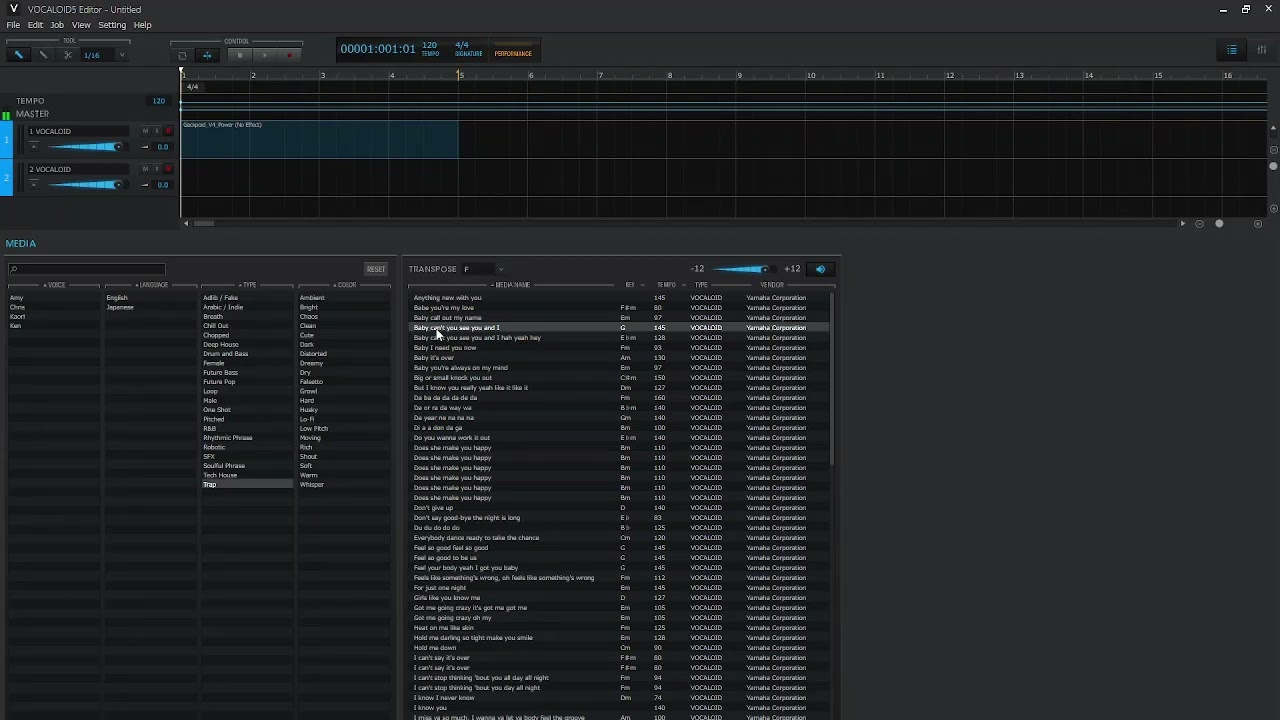Image resolution: width=1280 pixels, height=720 pixels.
Task: Sort by TYPE filter column header
Action: 247,285
